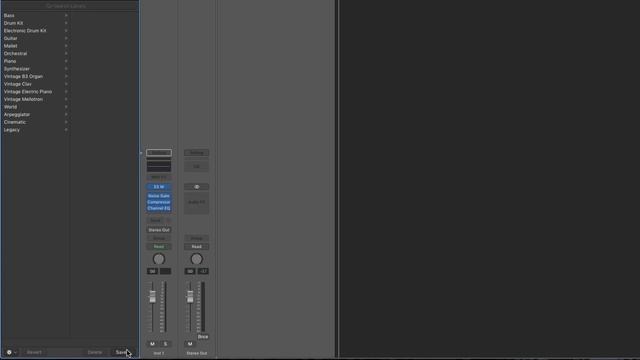This screenshot has width=640, height=360.
Task: Click the Delete button in the Library
Action: [95, 352]
